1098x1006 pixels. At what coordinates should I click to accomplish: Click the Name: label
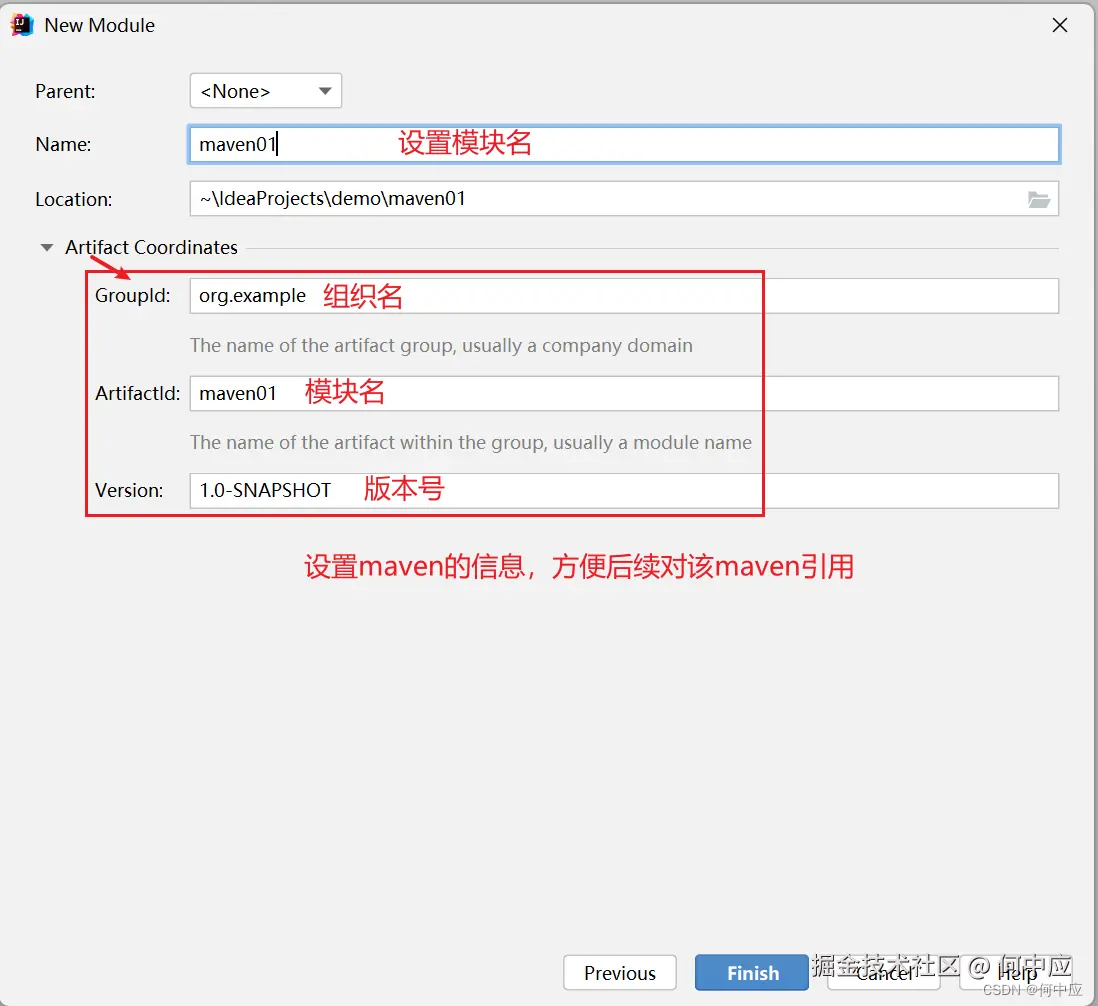63,144
